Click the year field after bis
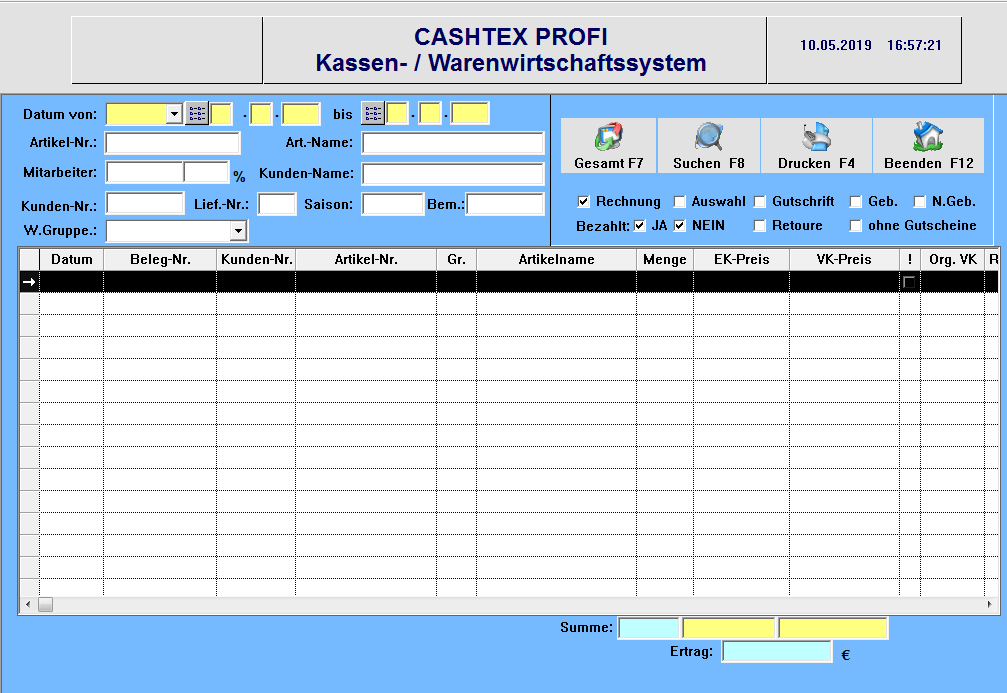The image size is (1007, 693). coord(469,114)
